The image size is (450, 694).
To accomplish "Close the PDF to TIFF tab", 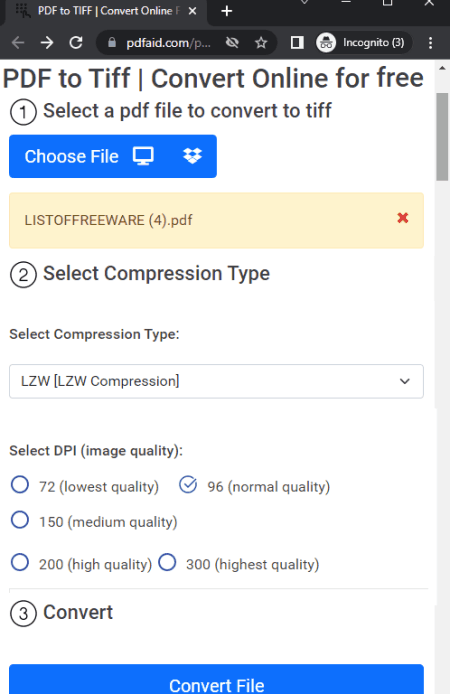I will click(x=192, y=11).
